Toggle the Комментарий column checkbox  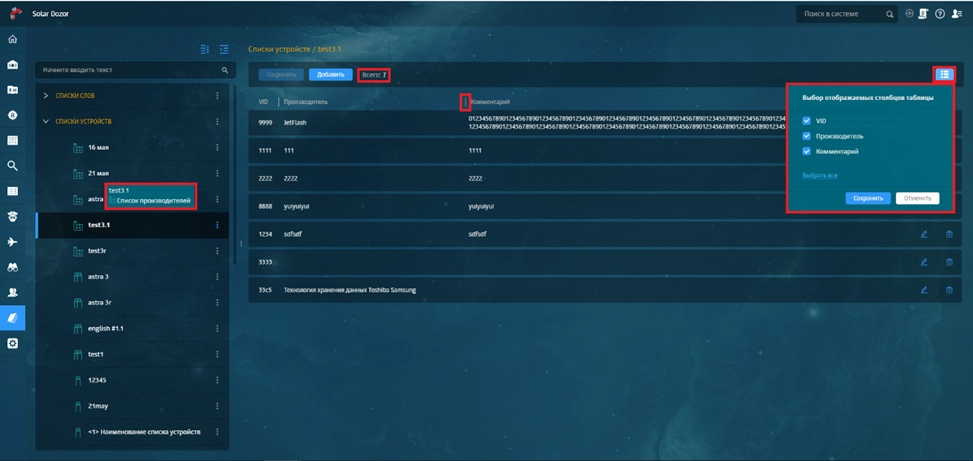807,151
